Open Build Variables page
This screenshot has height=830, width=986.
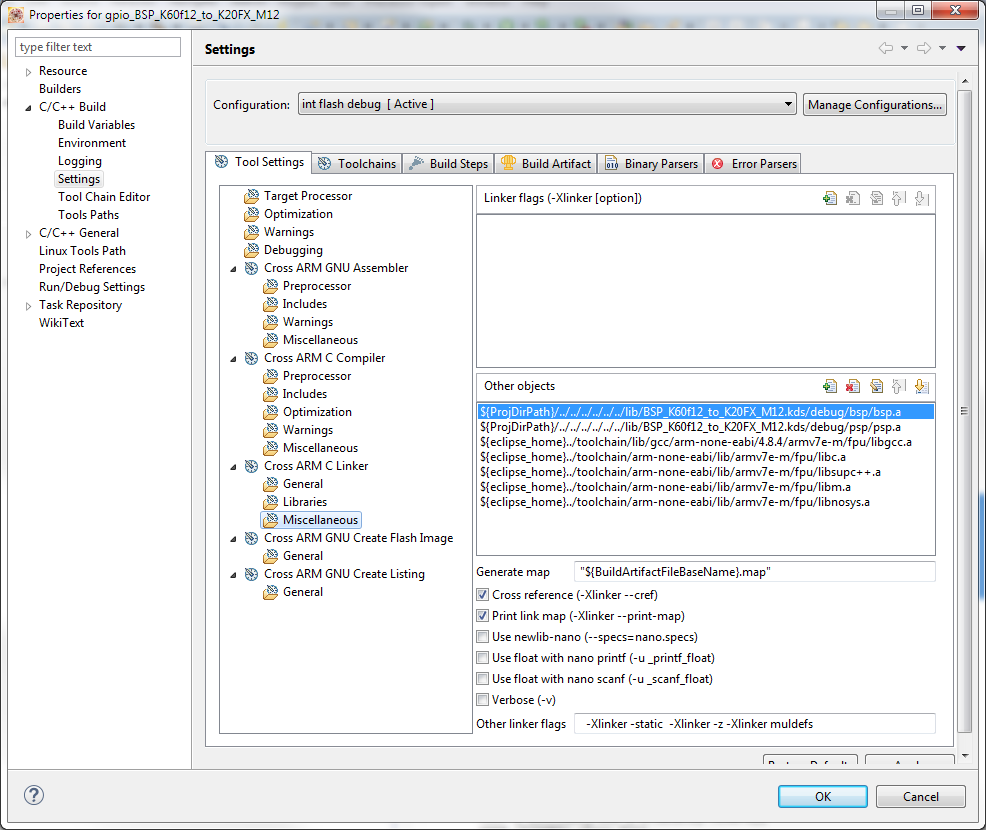pyautogui.click(x=96, y=124)
